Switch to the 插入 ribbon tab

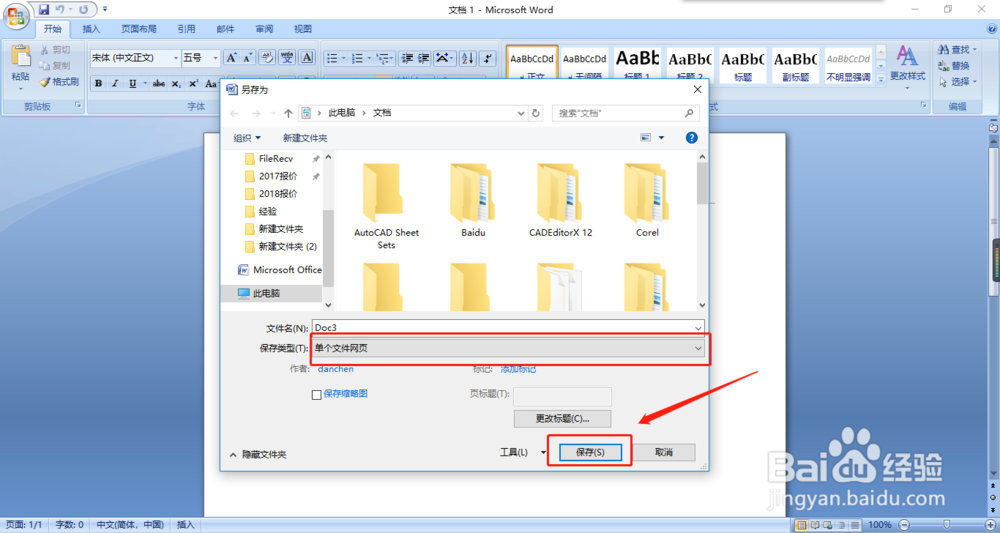point(91,29)
